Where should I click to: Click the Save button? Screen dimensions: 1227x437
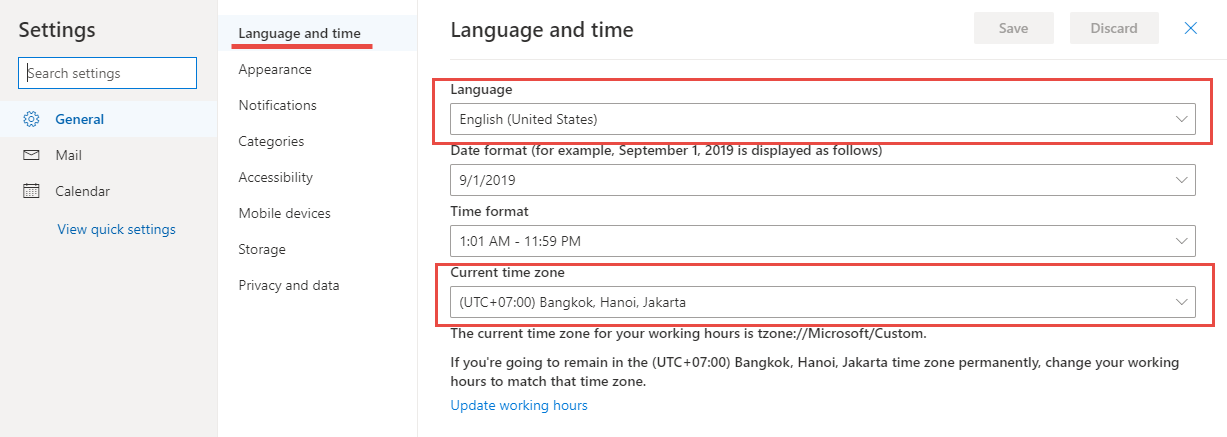(x=1014, y=28)
